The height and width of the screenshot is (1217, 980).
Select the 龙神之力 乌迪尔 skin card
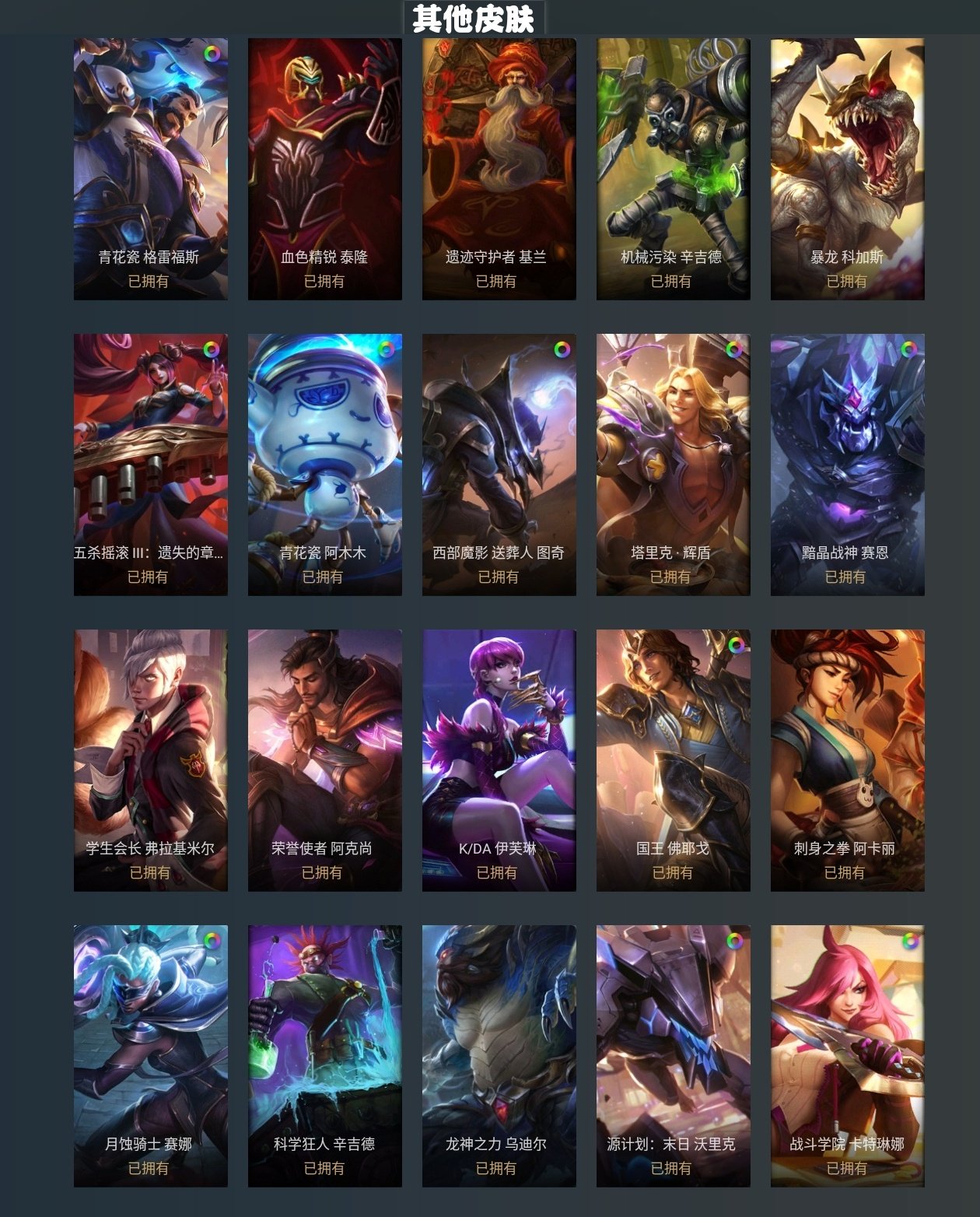tap(499, 1056)
